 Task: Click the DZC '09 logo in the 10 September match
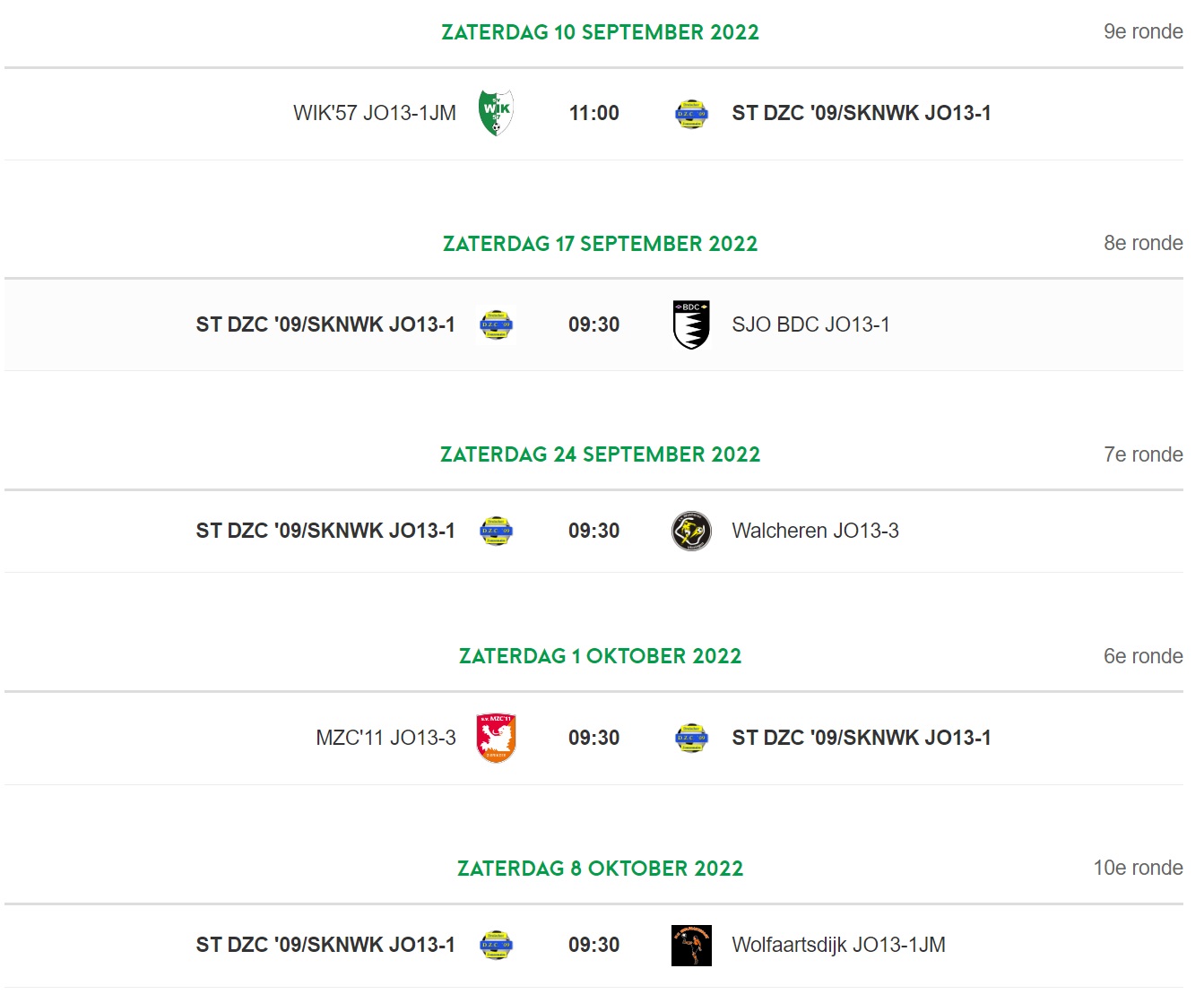(x=691, y=114)
